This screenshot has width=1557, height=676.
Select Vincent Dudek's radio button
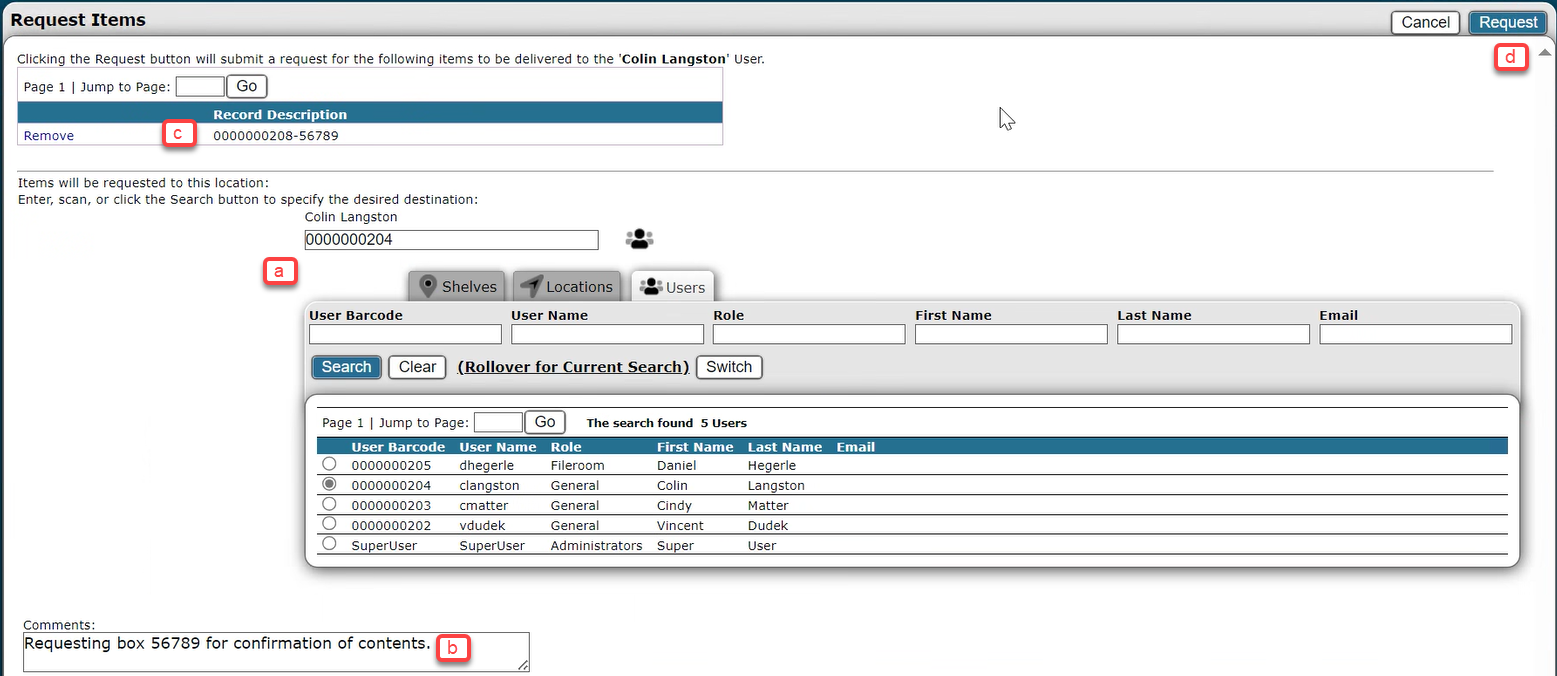(329, 524)
